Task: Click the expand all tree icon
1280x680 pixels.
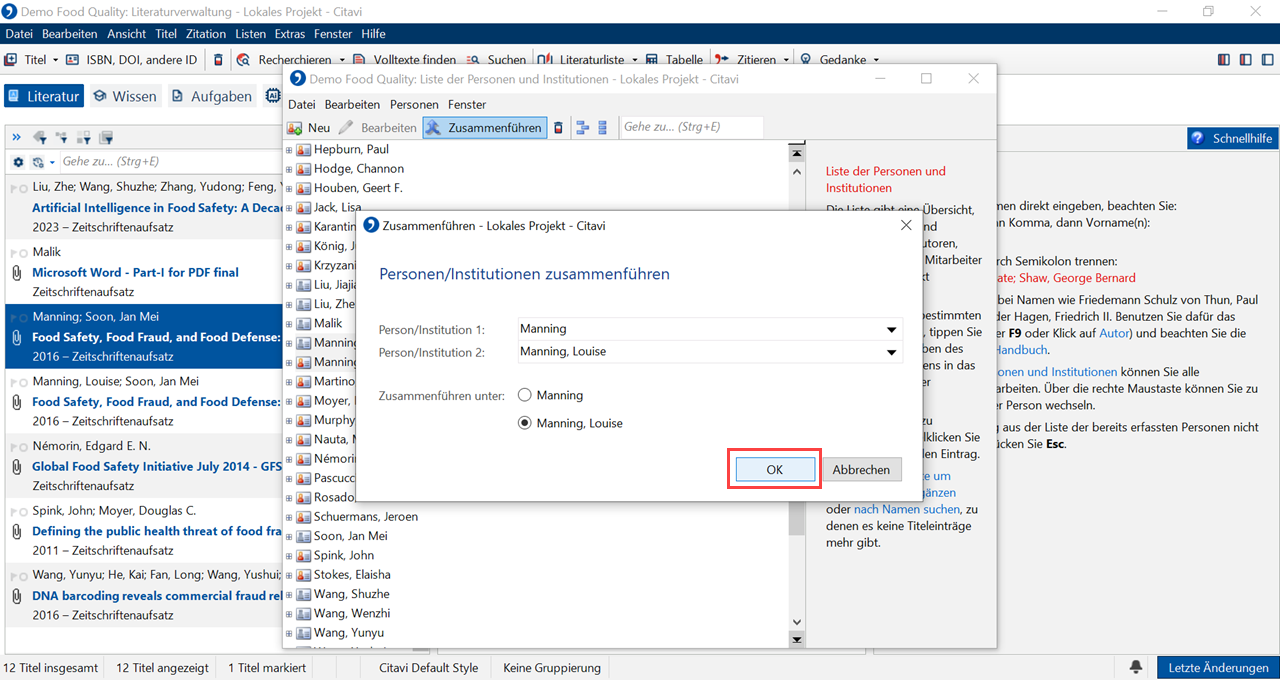Action: point(583,128)
